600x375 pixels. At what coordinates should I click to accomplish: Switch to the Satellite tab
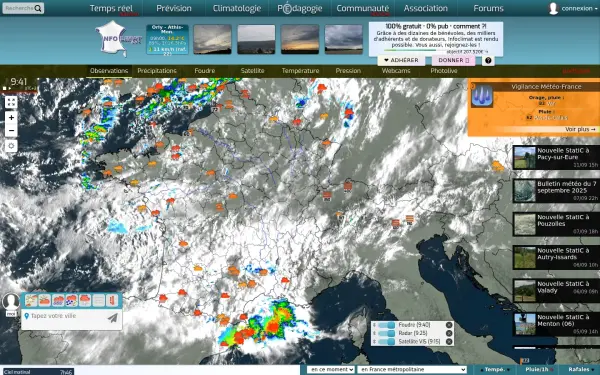click(253, 71)
